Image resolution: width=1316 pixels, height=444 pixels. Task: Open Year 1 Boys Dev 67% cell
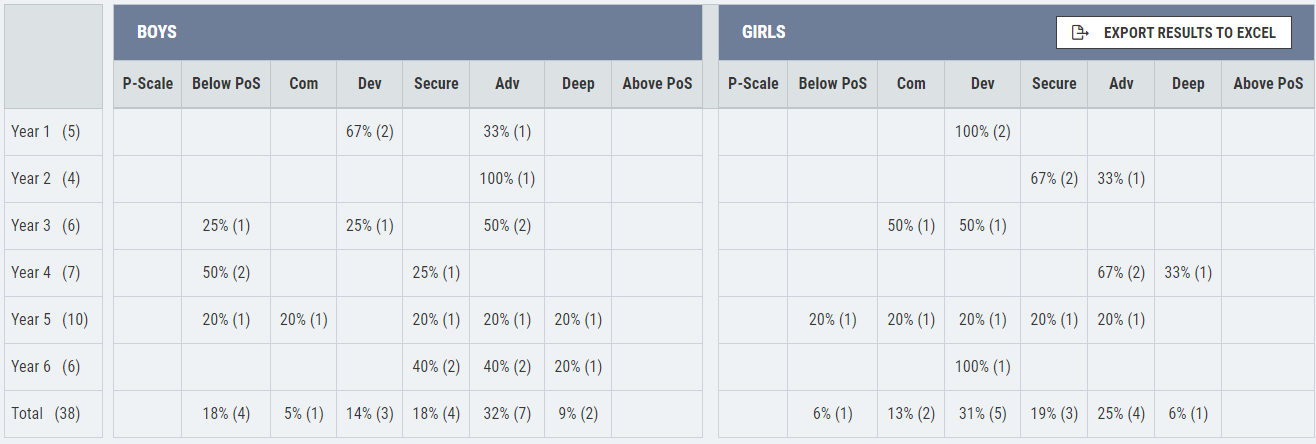coord(369,132)
